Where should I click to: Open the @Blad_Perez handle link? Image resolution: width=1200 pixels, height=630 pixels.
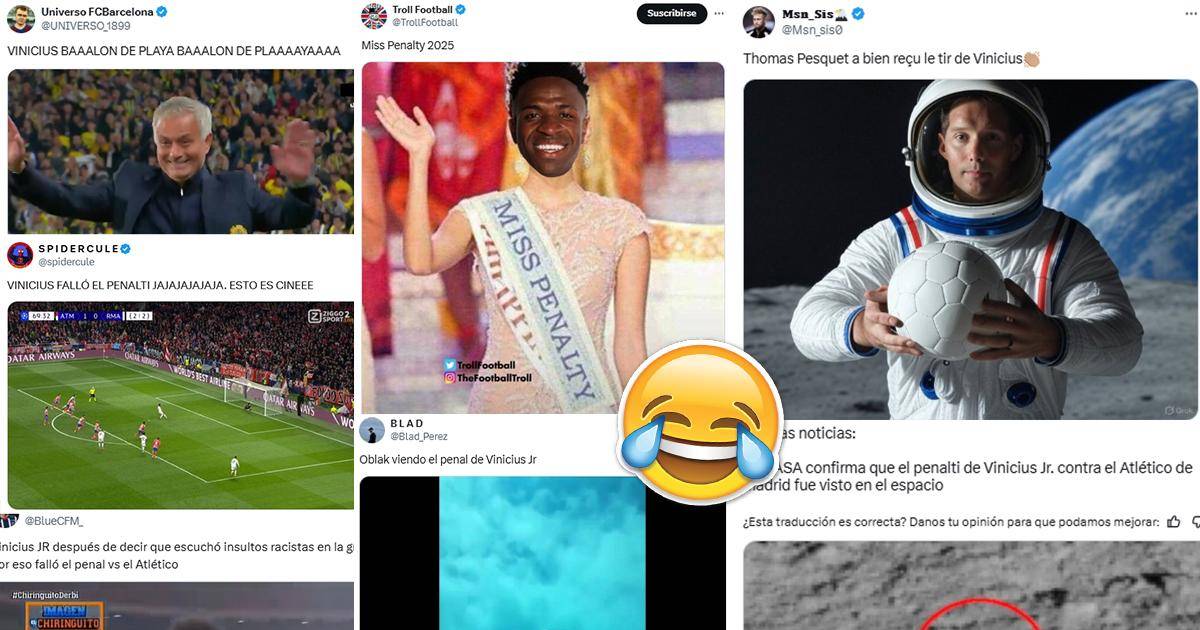tap(419, 437)
